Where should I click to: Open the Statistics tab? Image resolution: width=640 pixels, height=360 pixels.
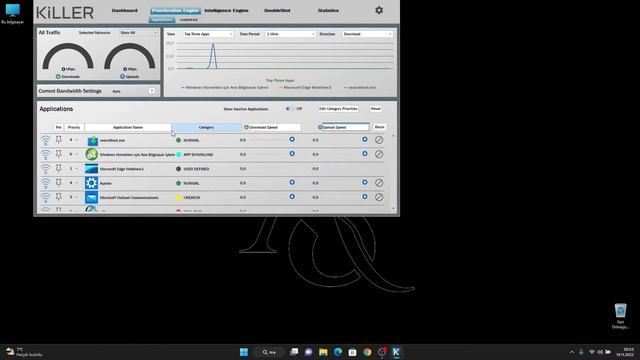(328, 11)
